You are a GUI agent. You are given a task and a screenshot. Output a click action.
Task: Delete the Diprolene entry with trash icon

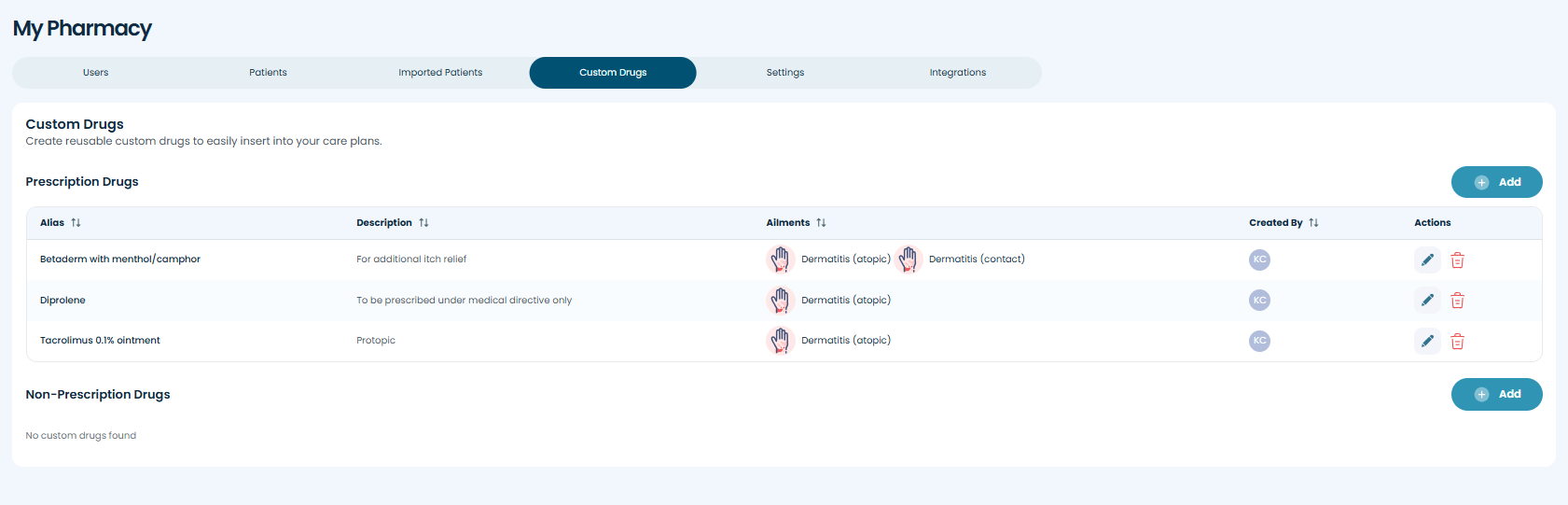click(x=1457, y=301)
